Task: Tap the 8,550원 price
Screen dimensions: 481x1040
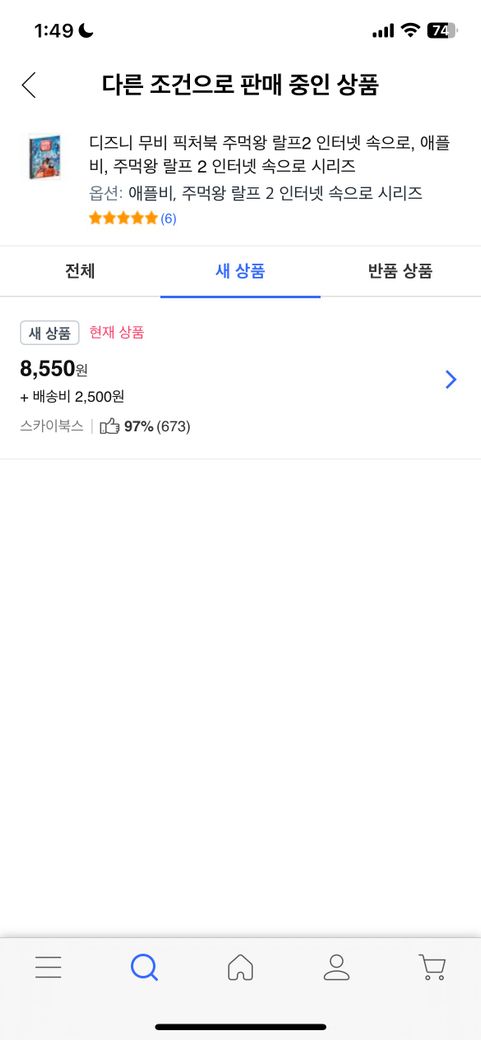Action: click(x=54, y=369)
